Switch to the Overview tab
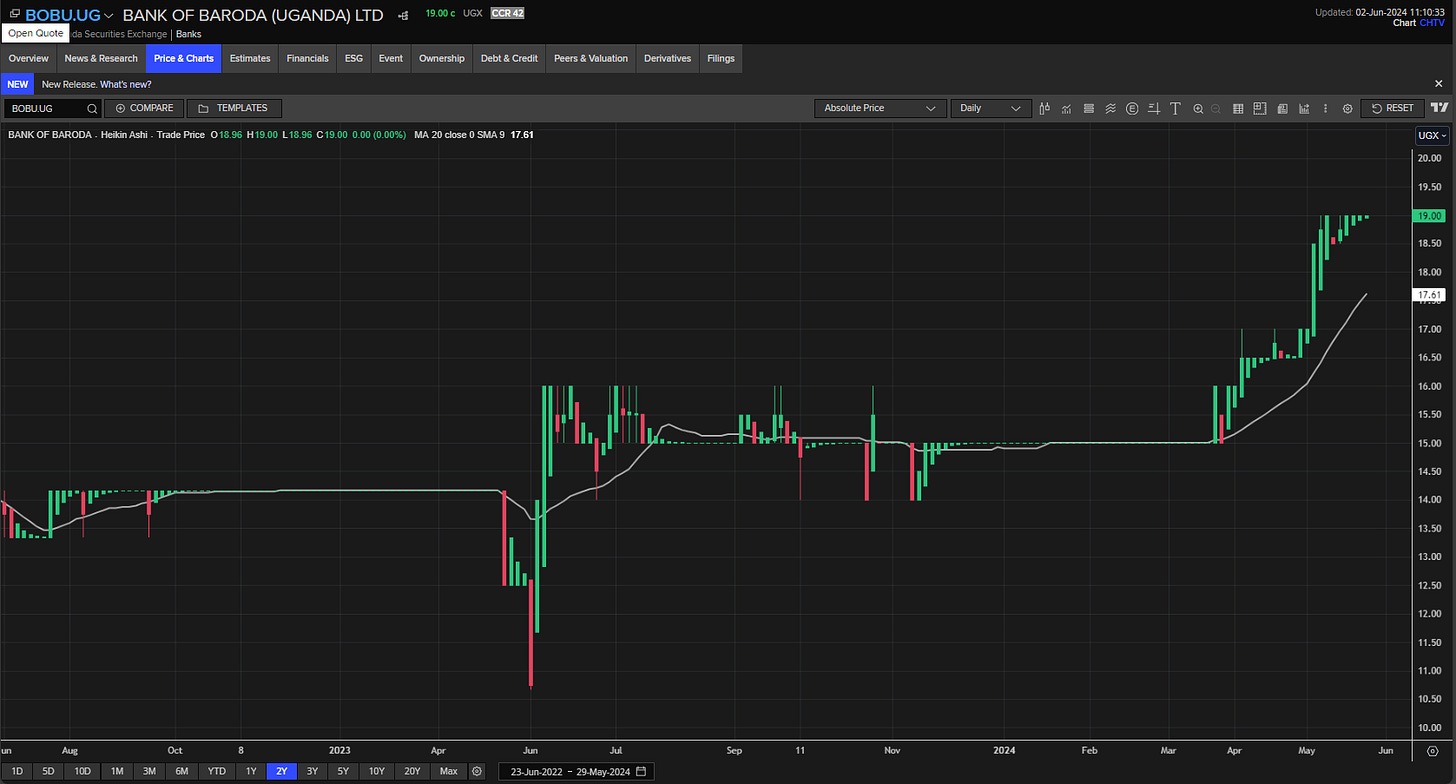The image size is (1456, 784). click(28, 58)
